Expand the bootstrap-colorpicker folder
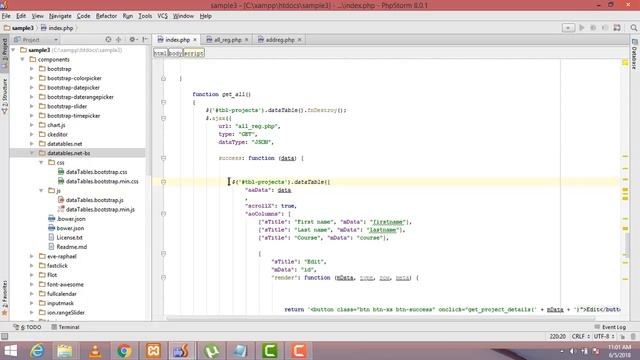Screen dimensions: 640x360 [x=32, y=78]
